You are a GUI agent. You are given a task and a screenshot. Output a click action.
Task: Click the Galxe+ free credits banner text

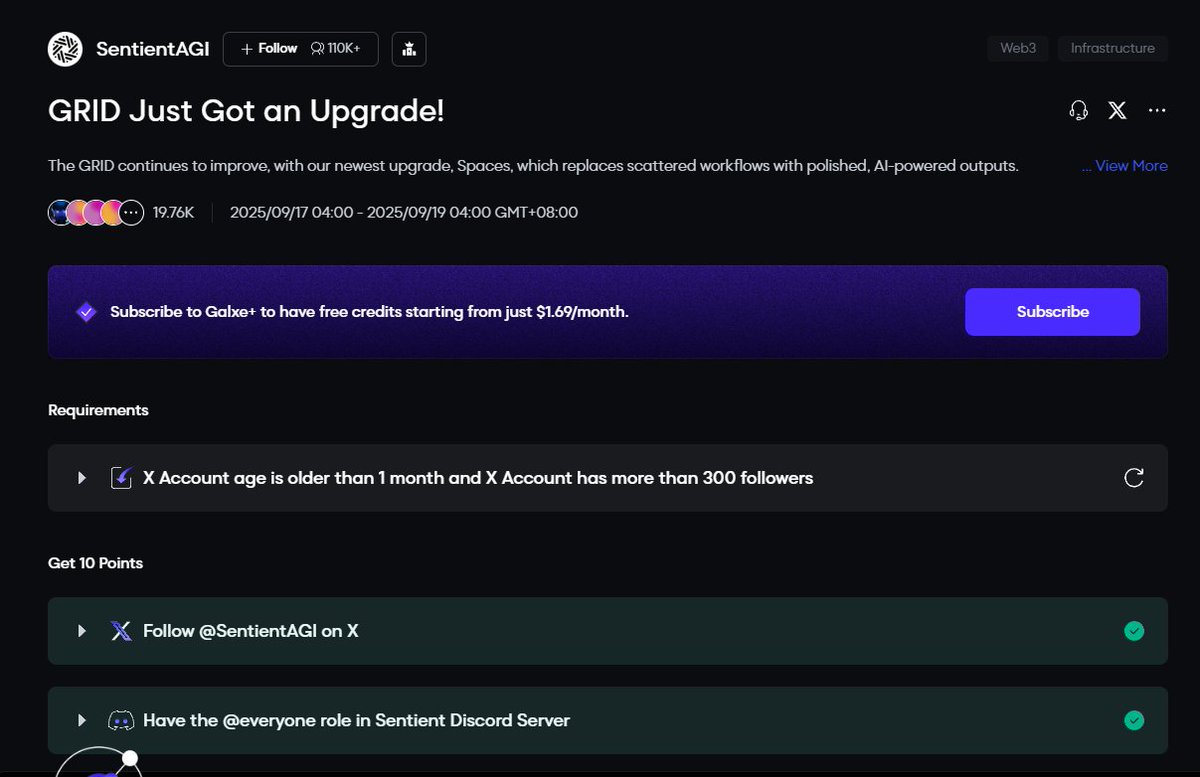click(369, 312)
